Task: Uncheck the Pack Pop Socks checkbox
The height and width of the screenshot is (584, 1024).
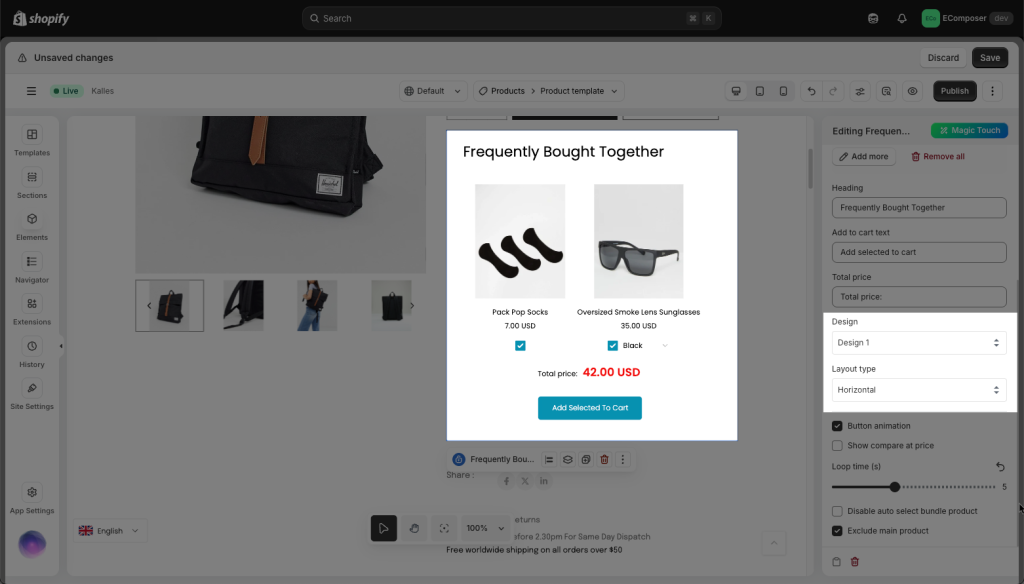Action: click(520, 346)
